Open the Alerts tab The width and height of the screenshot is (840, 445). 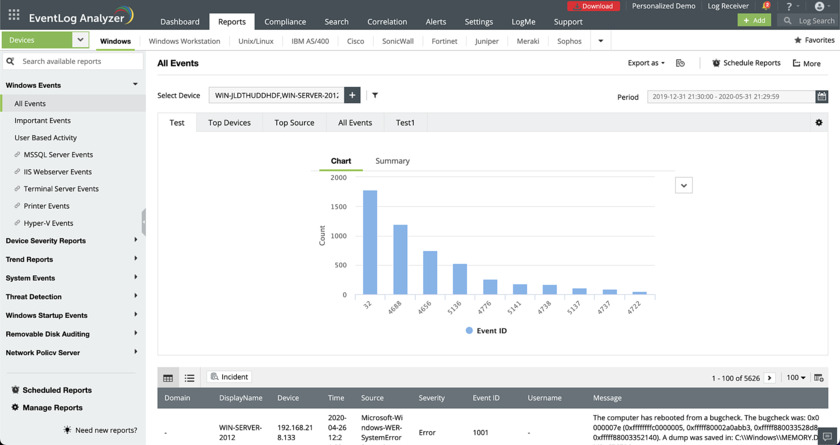tap(436, 22)
